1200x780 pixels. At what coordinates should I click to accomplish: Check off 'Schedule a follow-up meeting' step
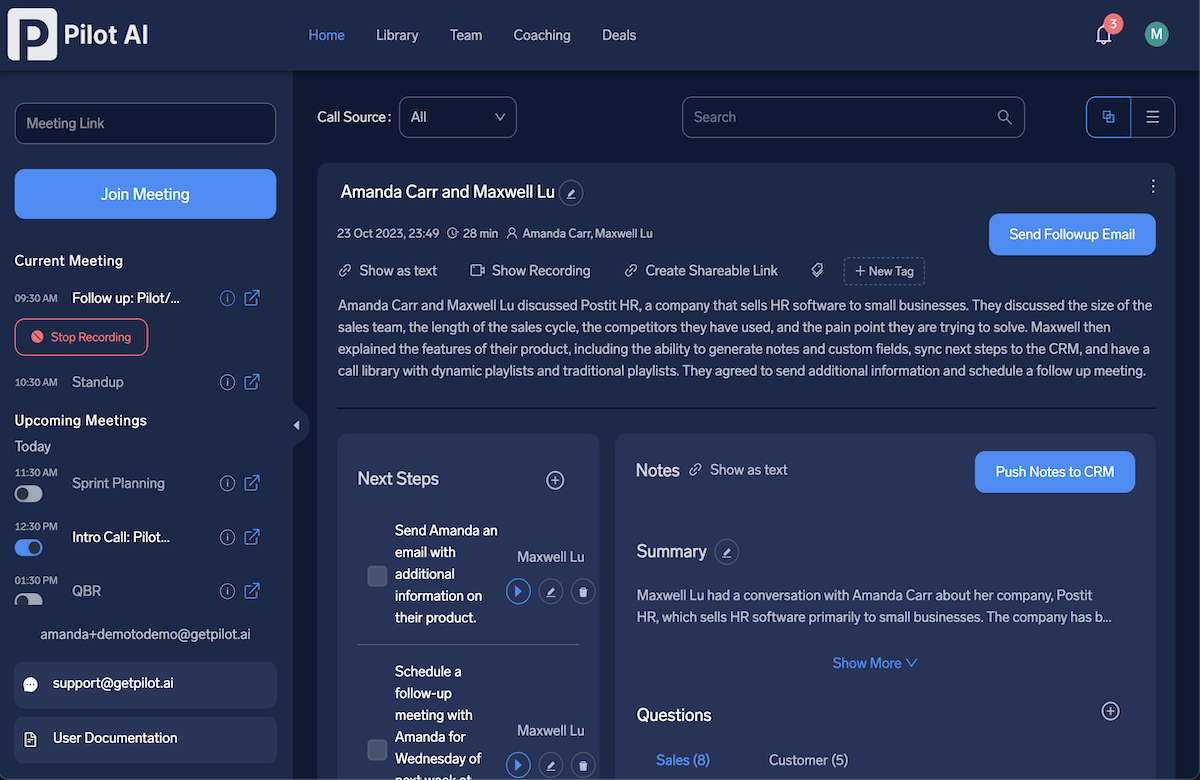click(377, 749)
